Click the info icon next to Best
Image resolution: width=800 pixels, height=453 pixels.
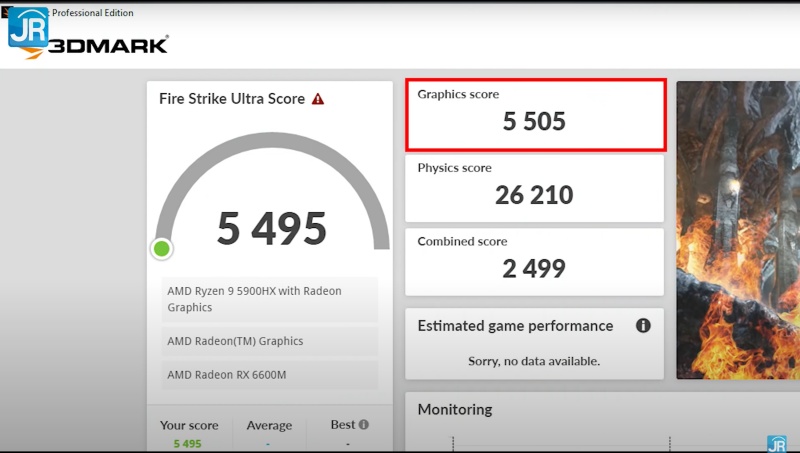coord(363,424)
